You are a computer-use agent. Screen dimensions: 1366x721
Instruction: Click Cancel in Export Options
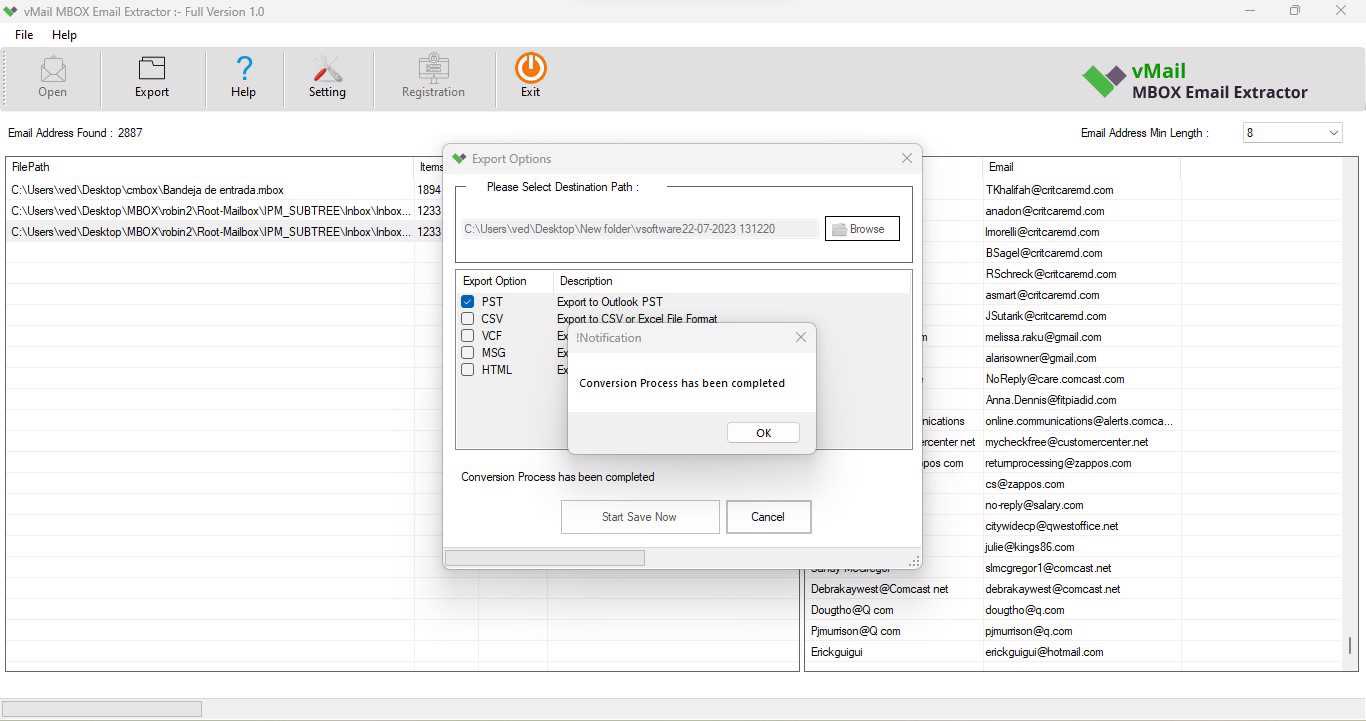click(x=768, y=517)
